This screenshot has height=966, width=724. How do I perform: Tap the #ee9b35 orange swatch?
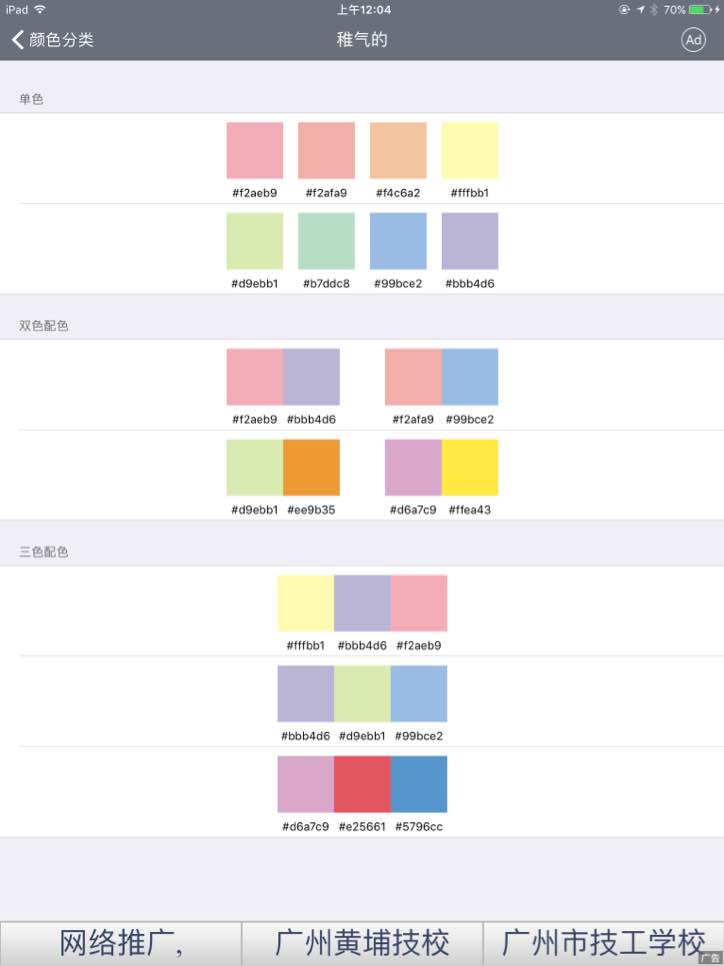(x=311, y=467)
